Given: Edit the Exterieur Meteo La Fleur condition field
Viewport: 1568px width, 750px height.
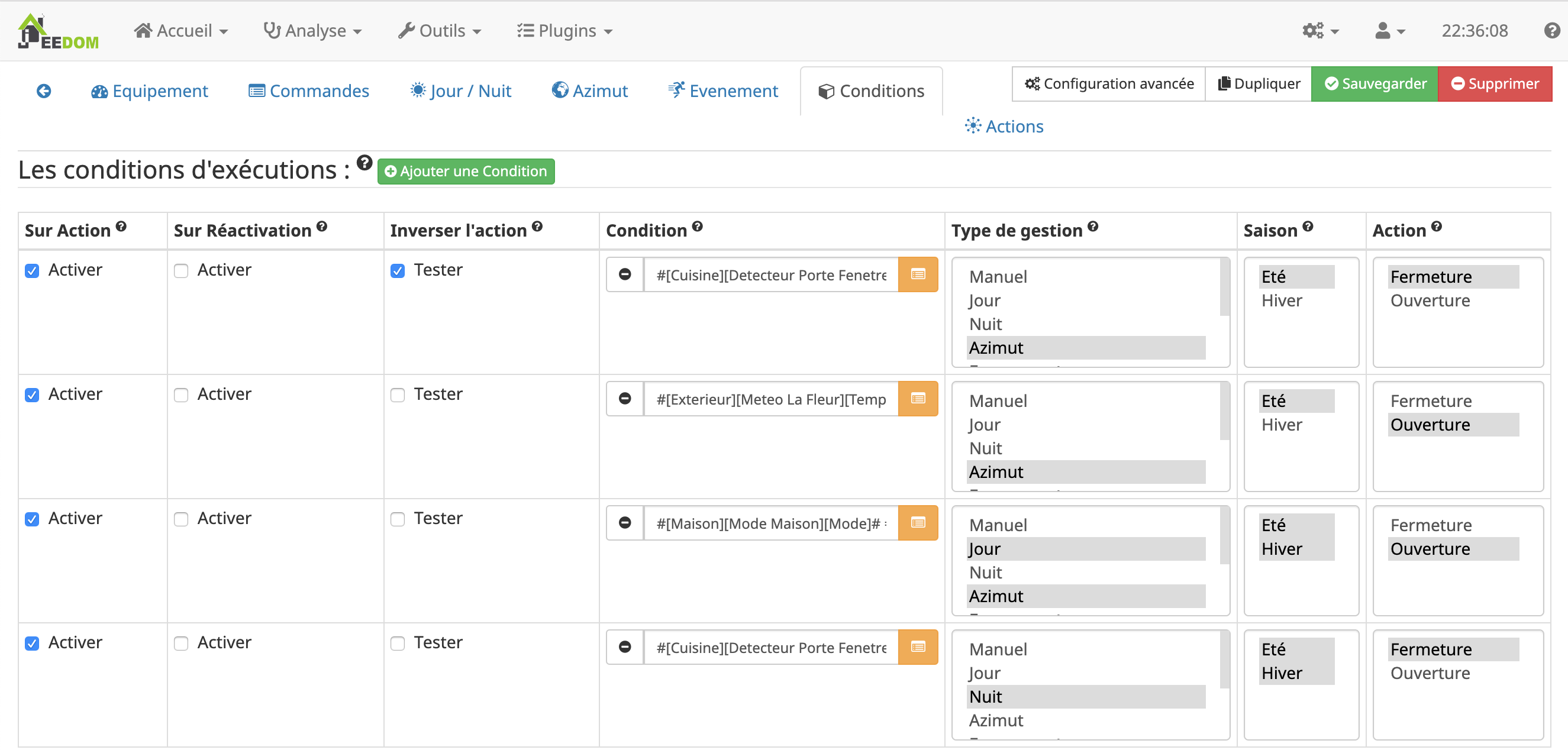Looking at the screenshot, I should [770, 399].
